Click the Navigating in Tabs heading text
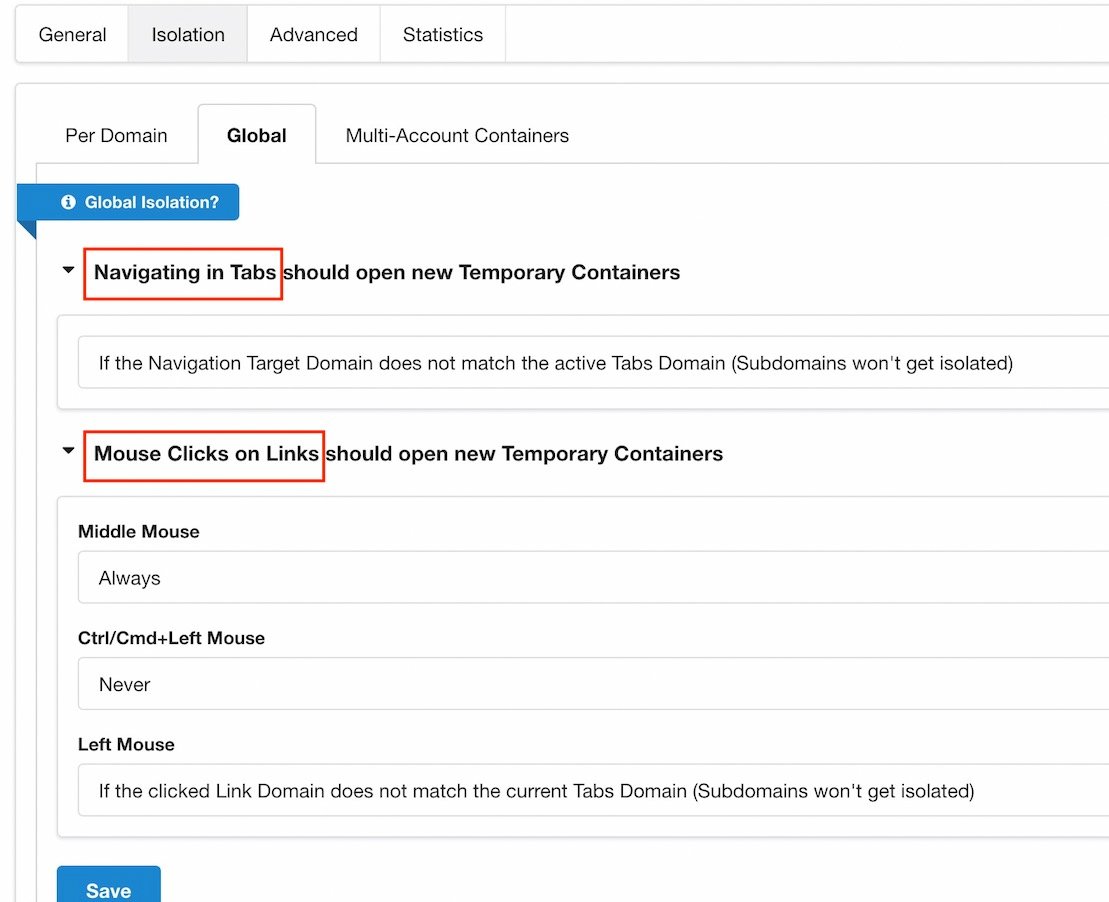The width and height of the screenshot is (1109, 902). coord(185,273)
